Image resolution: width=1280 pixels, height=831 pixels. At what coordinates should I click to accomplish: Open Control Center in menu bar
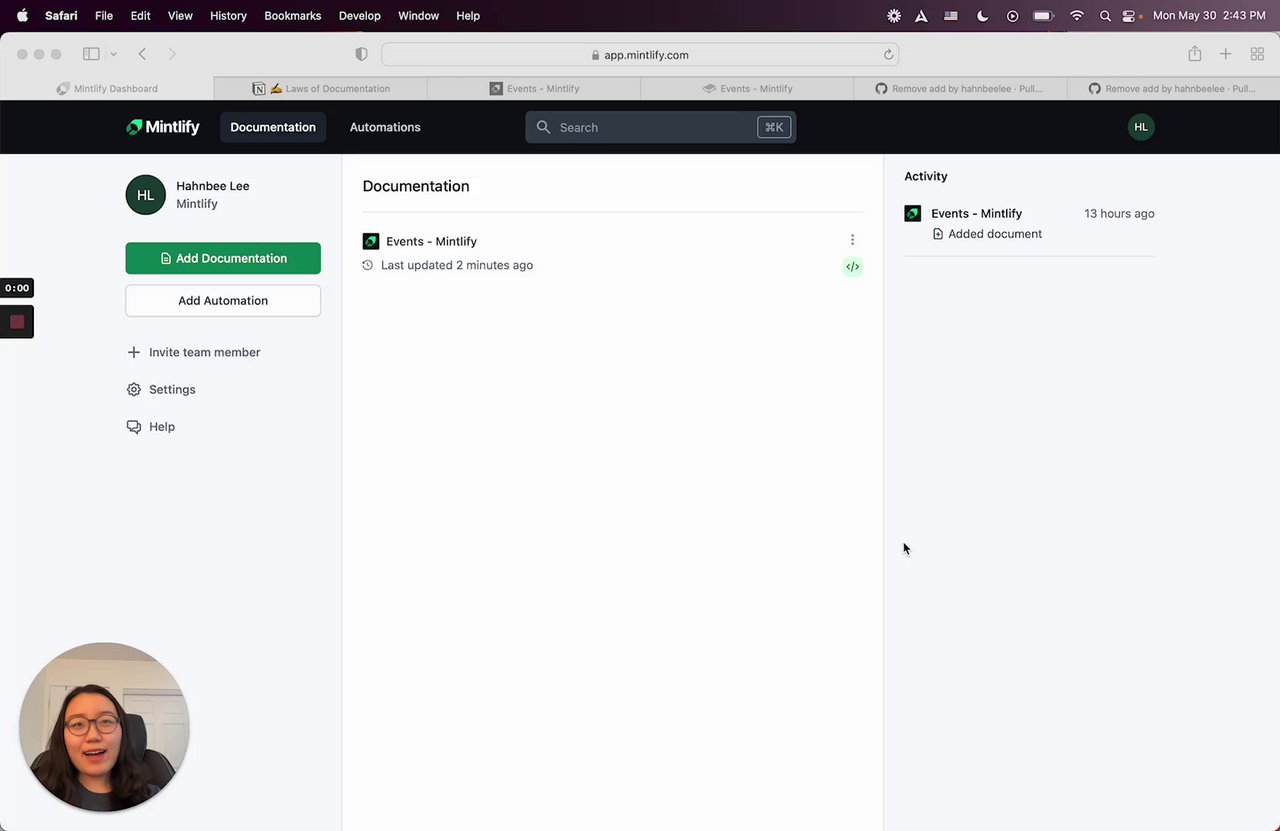pos(1130,16)
